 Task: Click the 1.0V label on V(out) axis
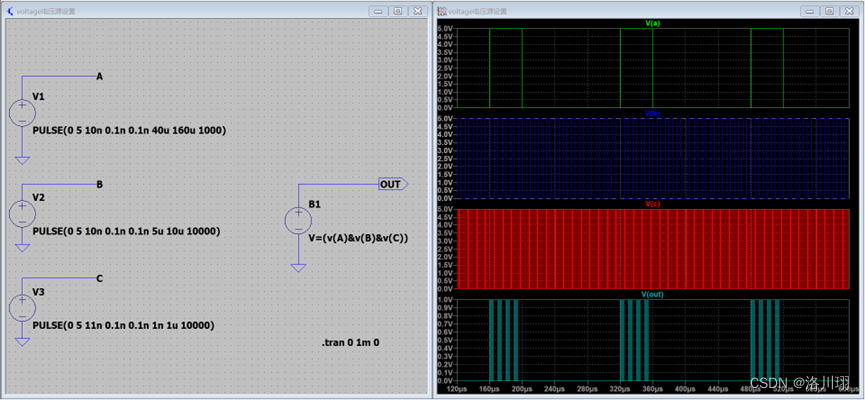click(x=445, y=301)
